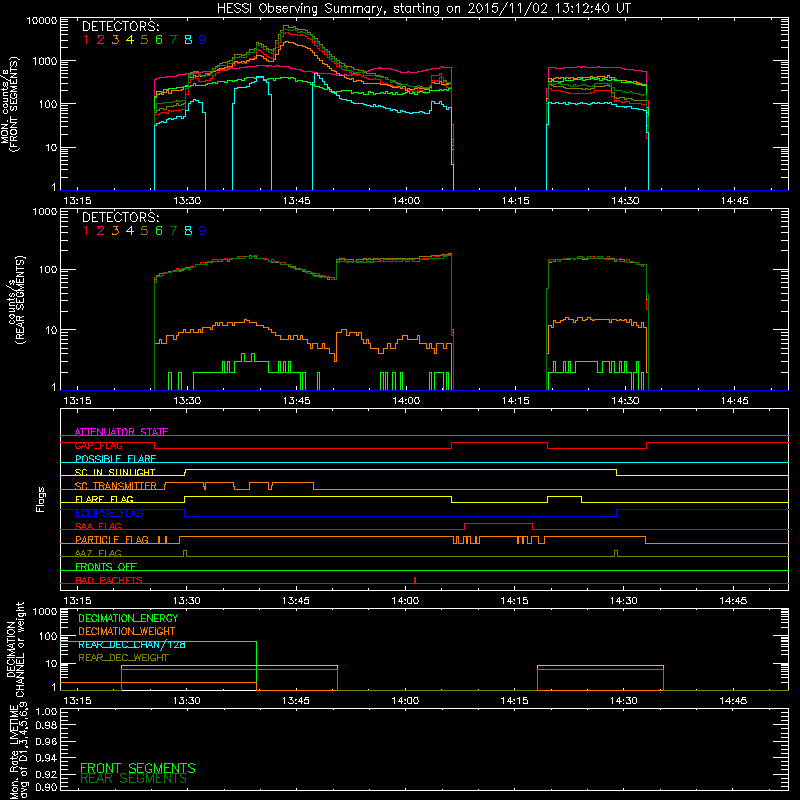The height and width of the screenshot is (800, 800).
Task: Click the GAP_FLAG label
Action: tap(98, 445)
